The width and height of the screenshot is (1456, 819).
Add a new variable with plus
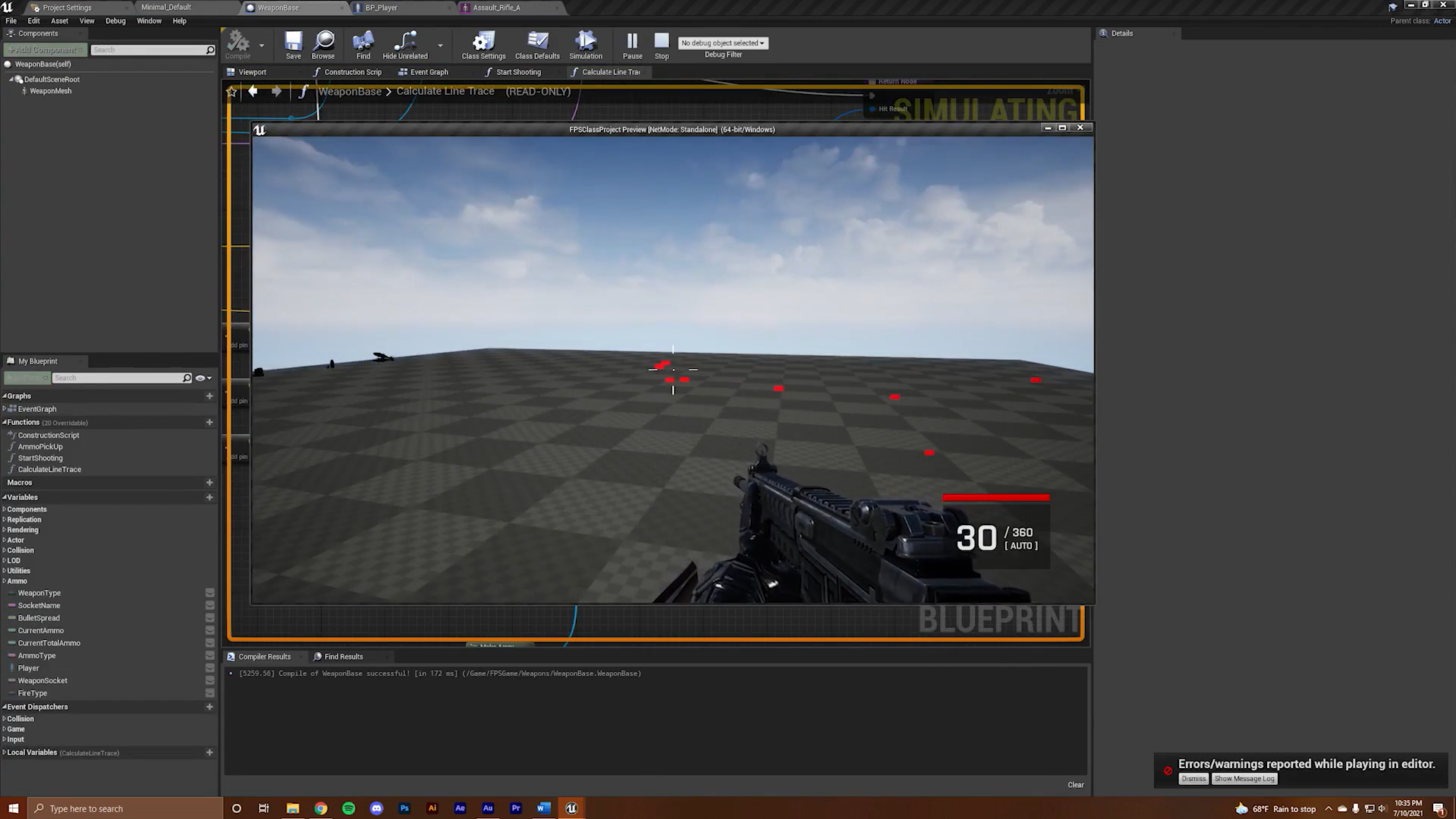click(209, 498)
